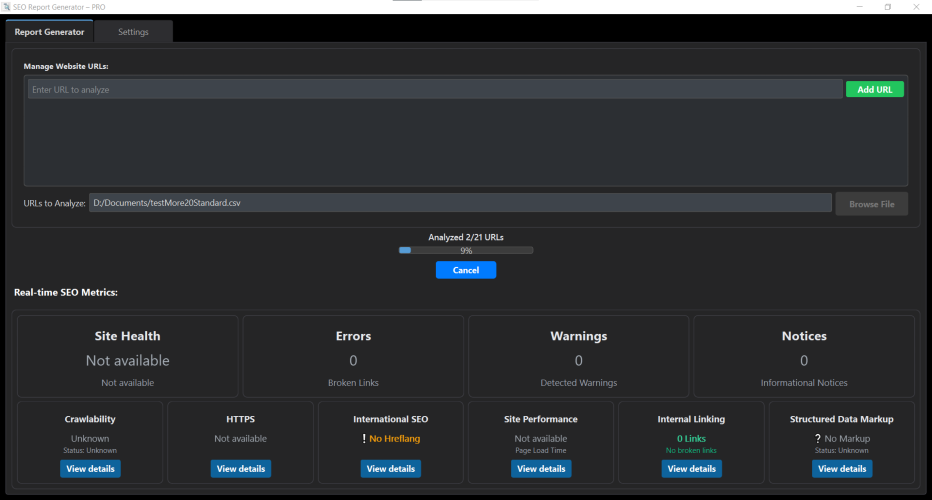Screen dimensions: 932x500
Task: Click the 'Analyzed 2/21 URLs' status text
Action: coord(466,237)
